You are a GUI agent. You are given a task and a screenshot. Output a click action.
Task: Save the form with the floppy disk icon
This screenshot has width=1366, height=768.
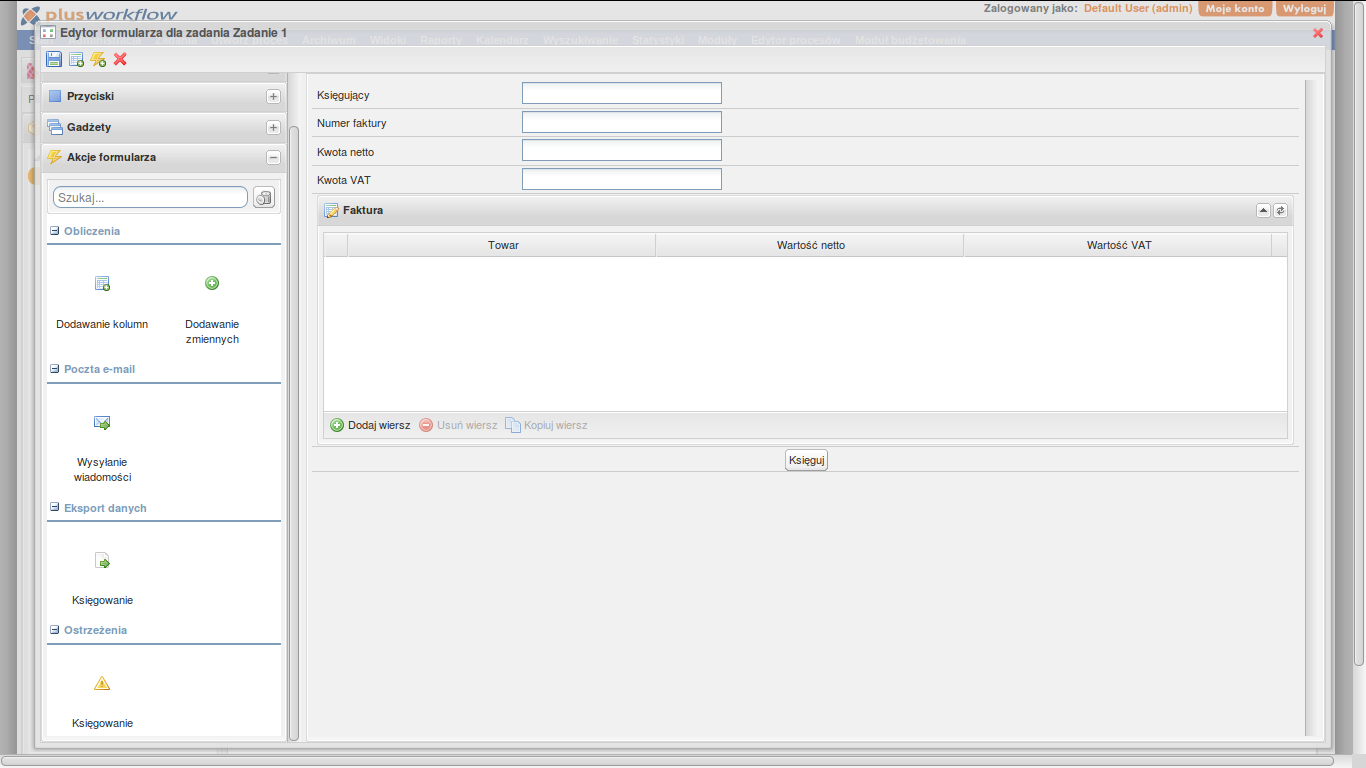coord(54,60)
